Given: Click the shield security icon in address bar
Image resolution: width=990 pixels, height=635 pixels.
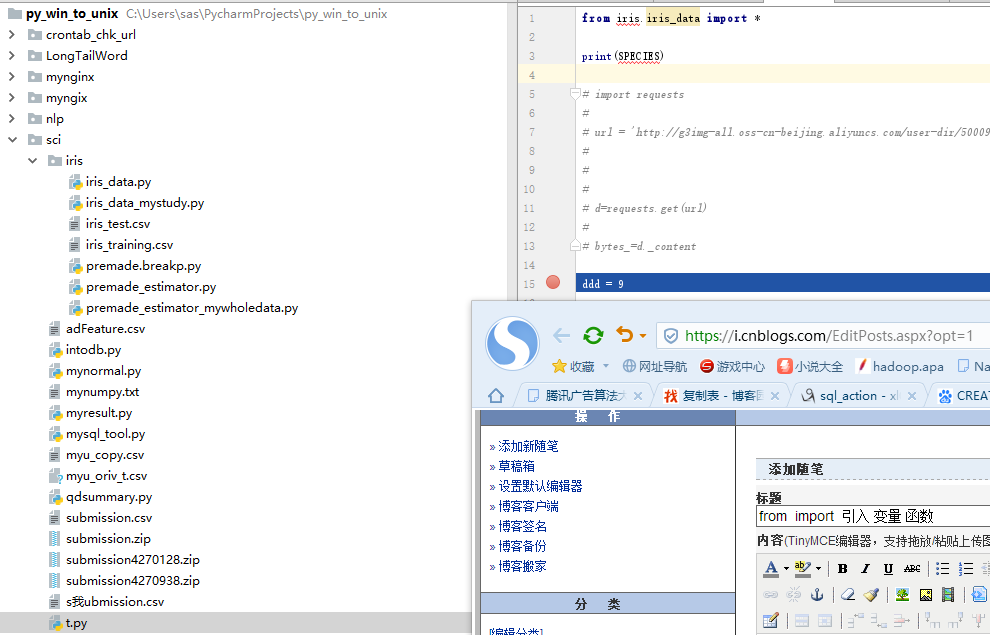Looking at the screenshot, I should [x=671, y=336].
